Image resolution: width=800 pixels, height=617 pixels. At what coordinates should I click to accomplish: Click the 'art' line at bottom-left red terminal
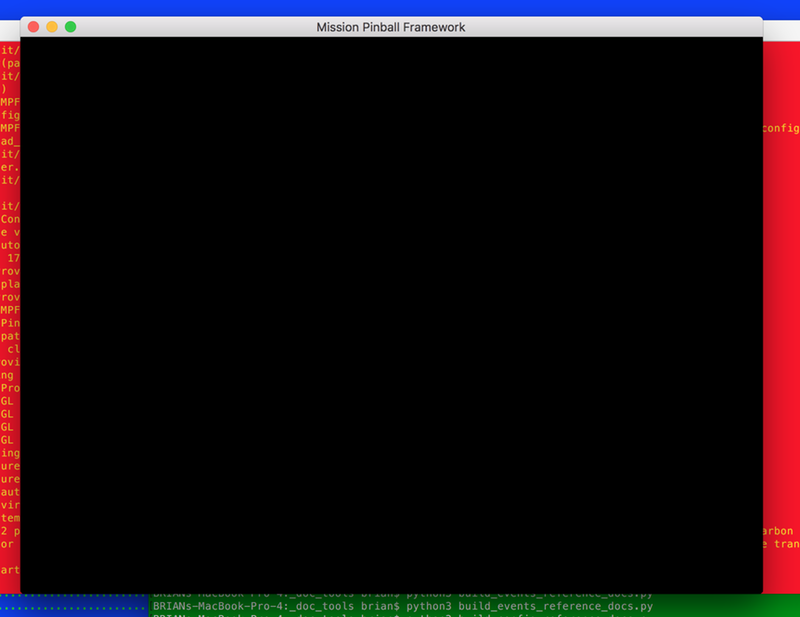click(x=9, y=570)
